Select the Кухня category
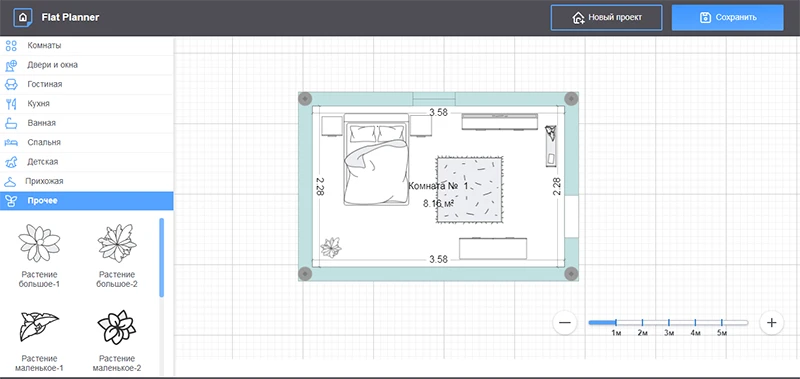This screenshot has height=379, width=800. click(87, 104)
